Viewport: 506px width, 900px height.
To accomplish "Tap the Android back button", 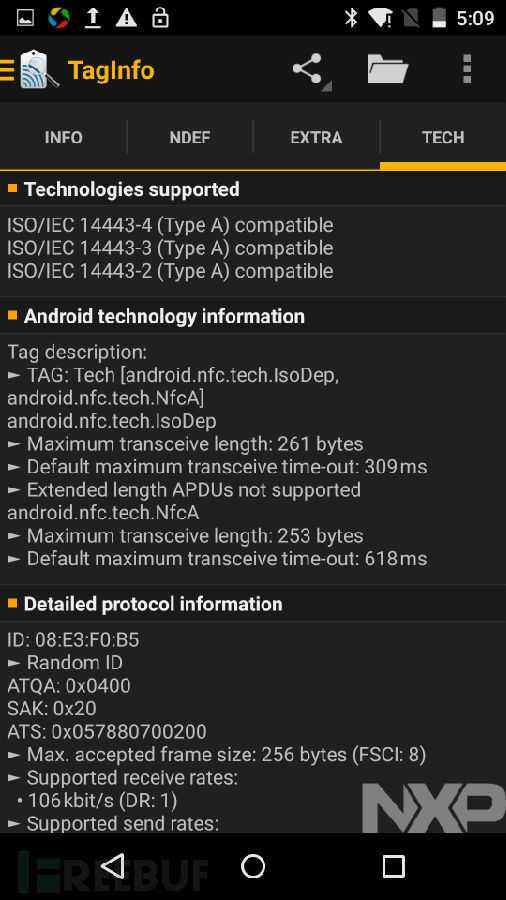I will tap(113, 866).
